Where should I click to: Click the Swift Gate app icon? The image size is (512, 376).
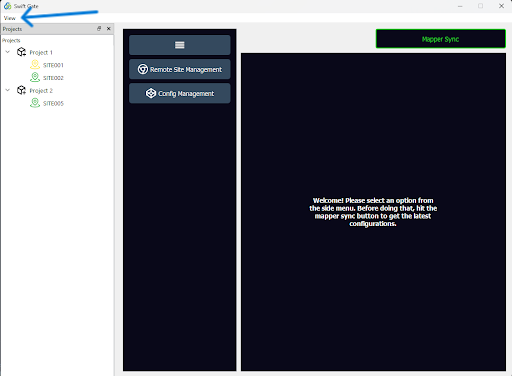coord(7,6)
